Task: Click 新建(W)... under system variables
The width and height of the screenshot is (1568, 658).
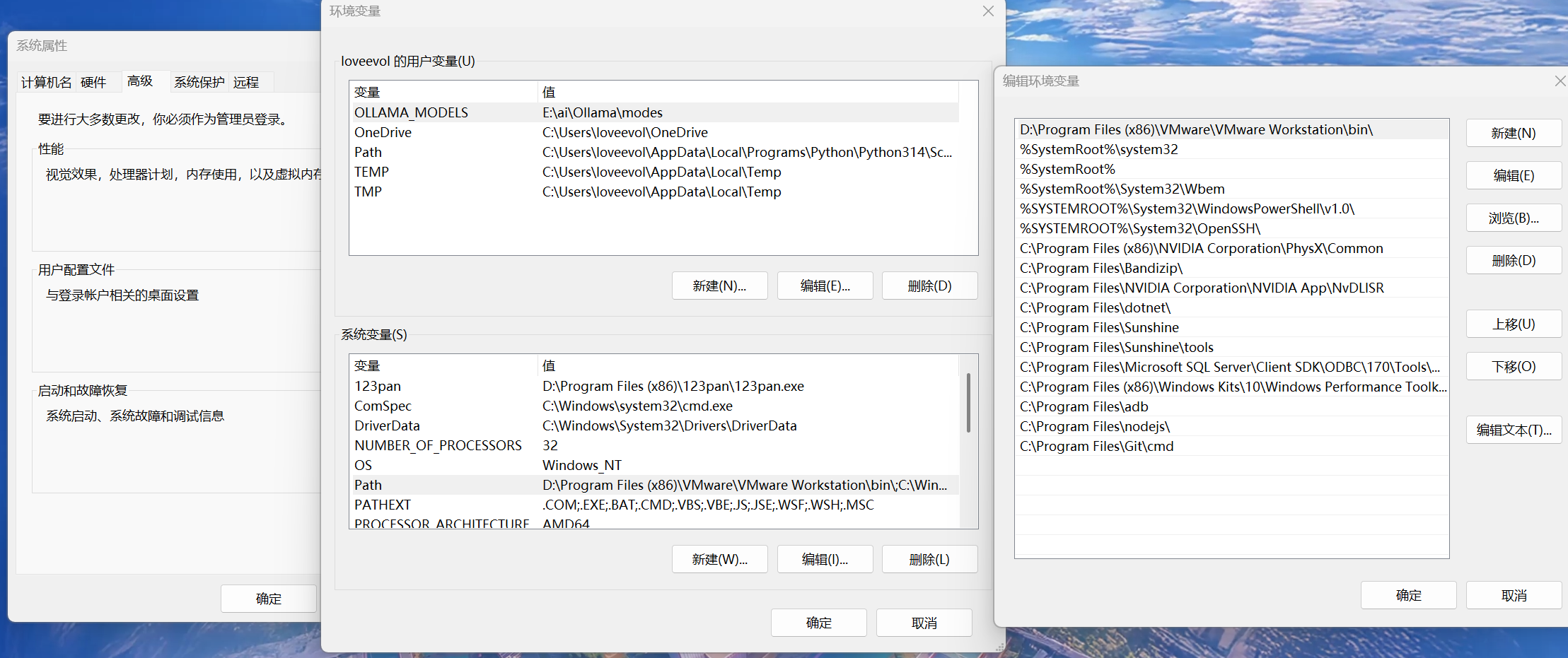Action: click(x=720, y=560)
